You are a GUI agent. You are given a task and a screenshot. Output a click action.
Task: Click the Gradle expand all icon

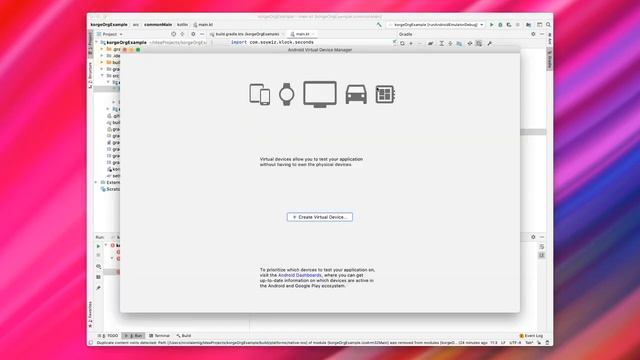coord(441,43)
